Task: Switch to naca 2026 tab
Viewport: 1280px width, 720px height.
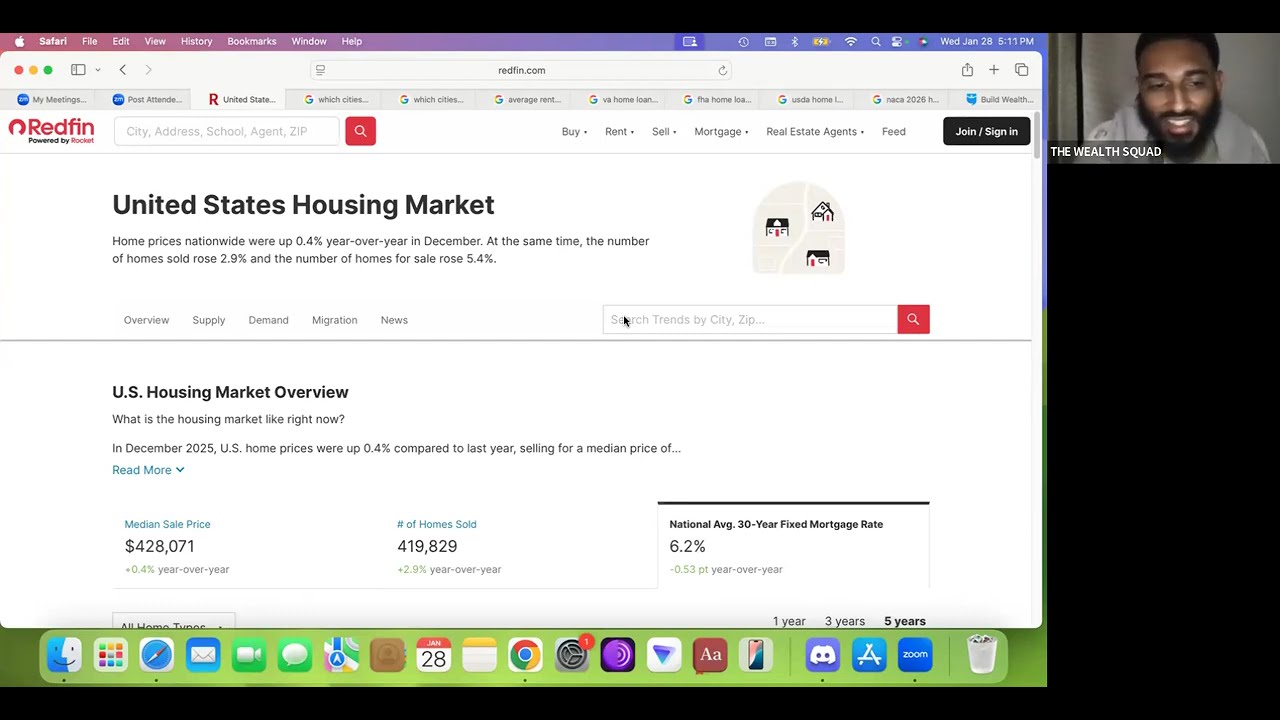Action: (x=907, y=99)
